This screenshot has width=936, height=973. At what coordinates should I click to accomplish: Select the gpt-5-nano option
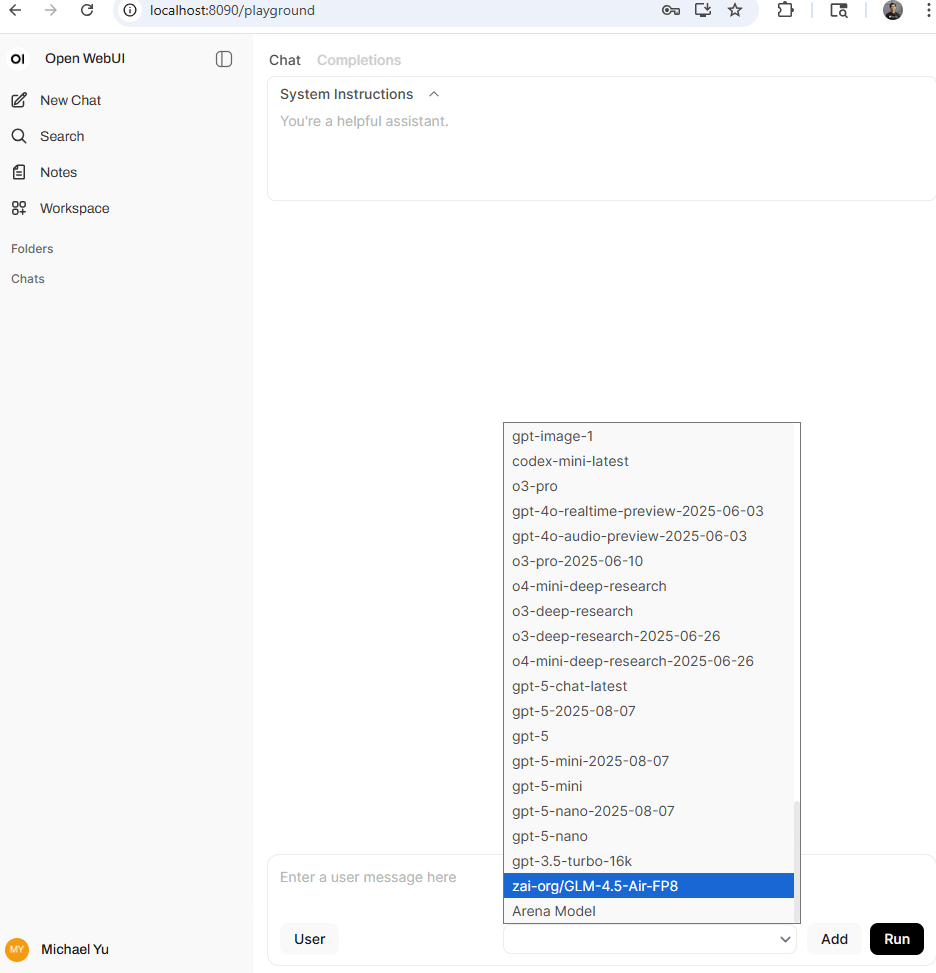tap(649, 836)
